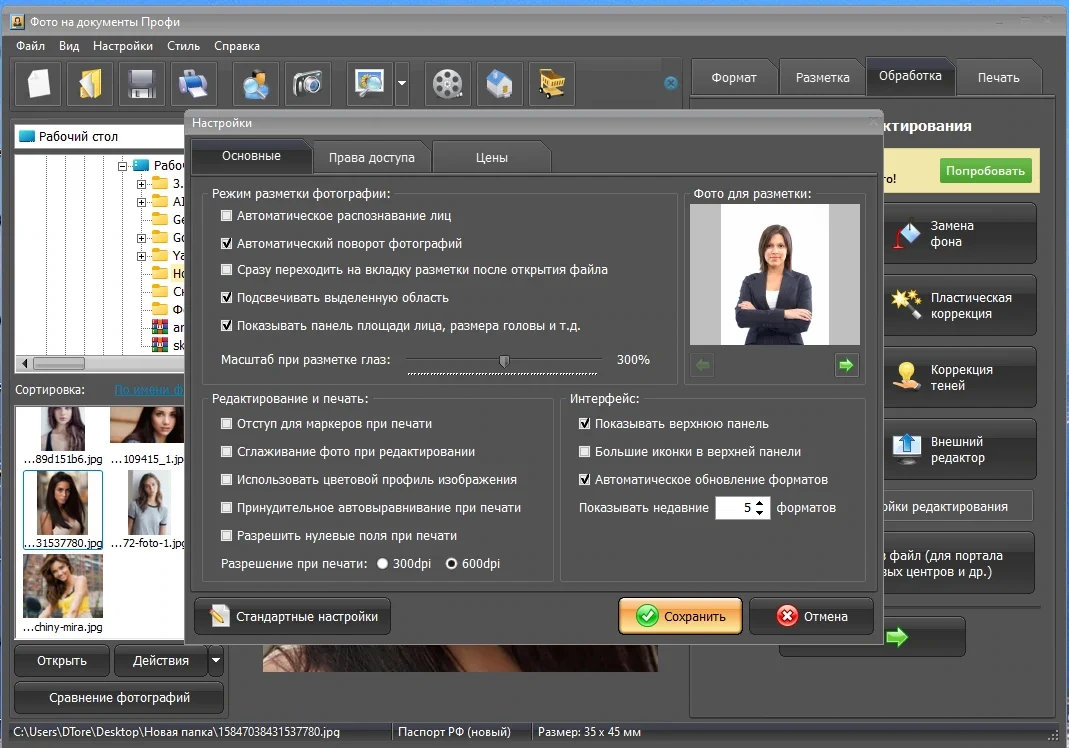
Task: Collapse the Рабочий стол tree node
Action: pos(123,166)
